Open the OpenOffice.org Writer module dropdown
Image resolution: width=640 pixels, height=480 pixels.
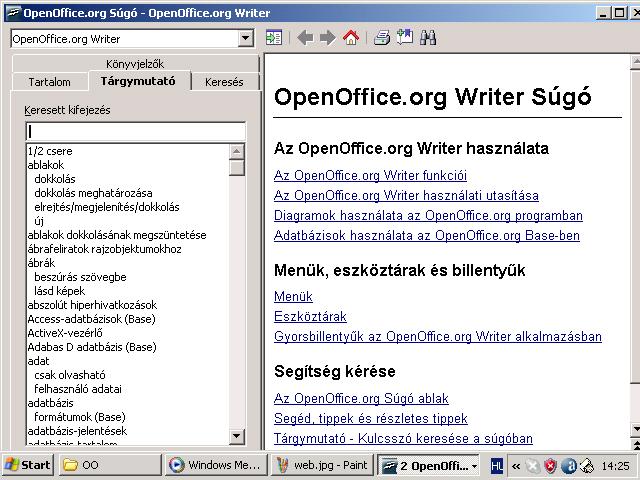[246, 39]
